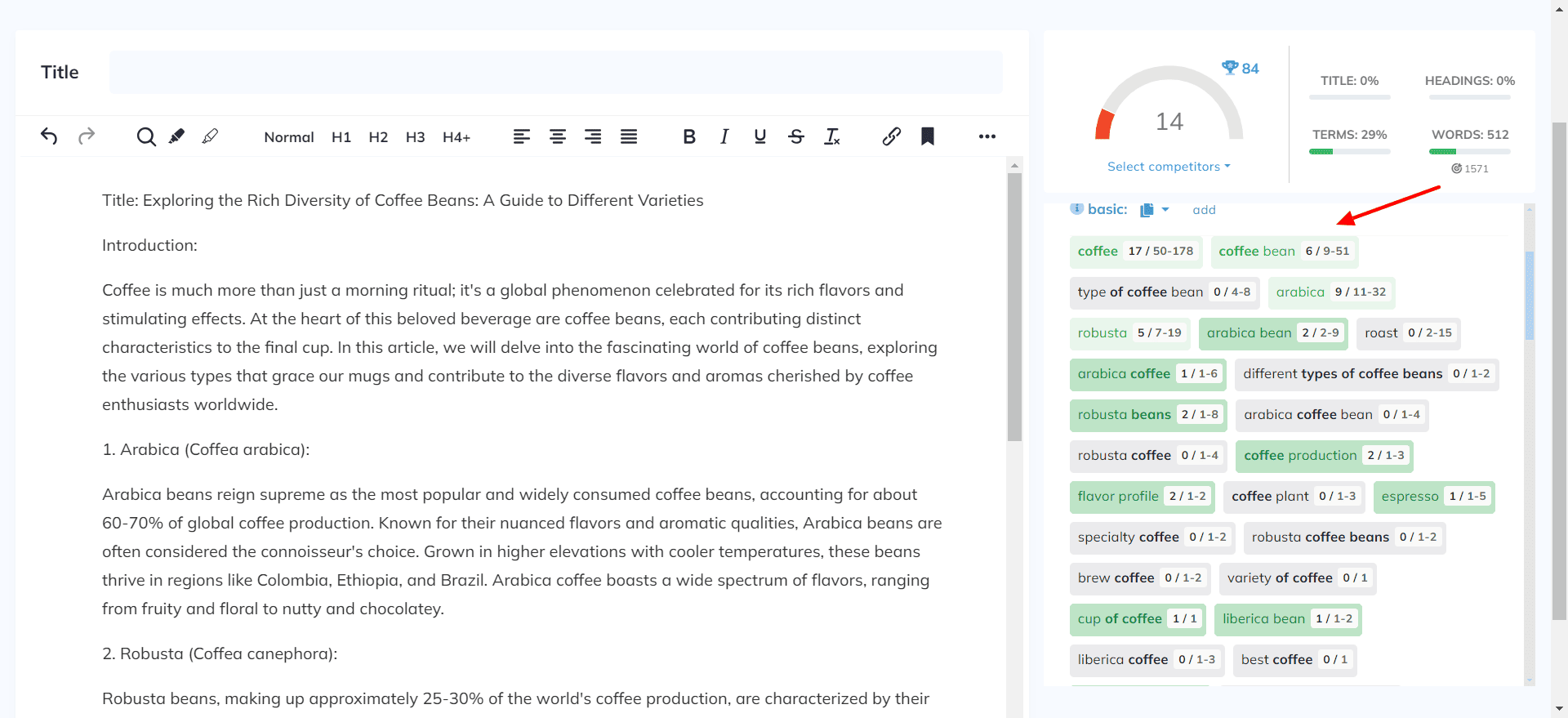Image resolution: width=1568 pixels, height=718 pixels.
Task: Toggle underline formatting
Action: pyautogui.click(x=760, y=136)
